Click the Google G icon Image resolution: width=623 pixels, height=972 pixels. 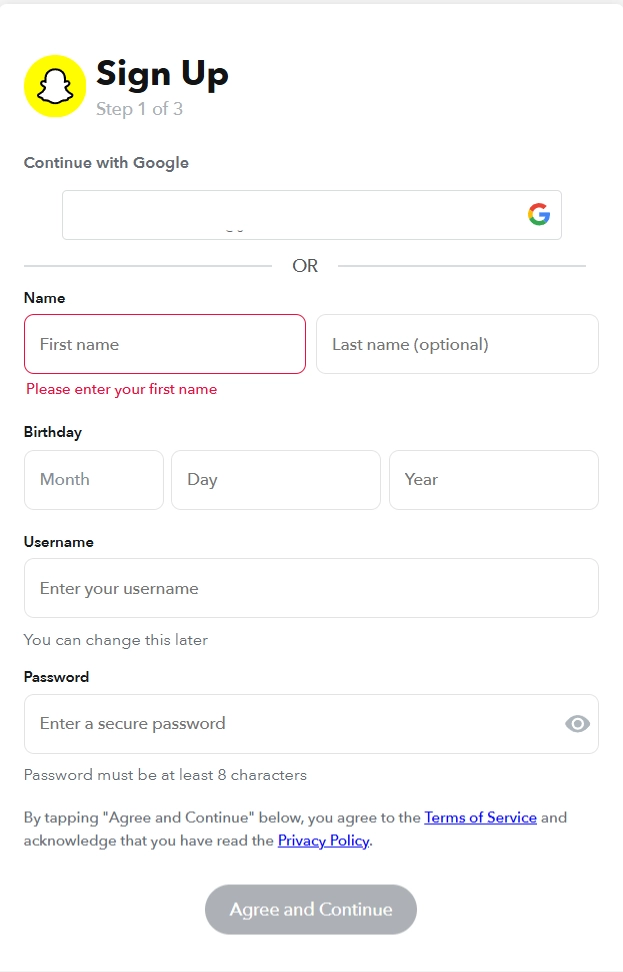point(539,213)
